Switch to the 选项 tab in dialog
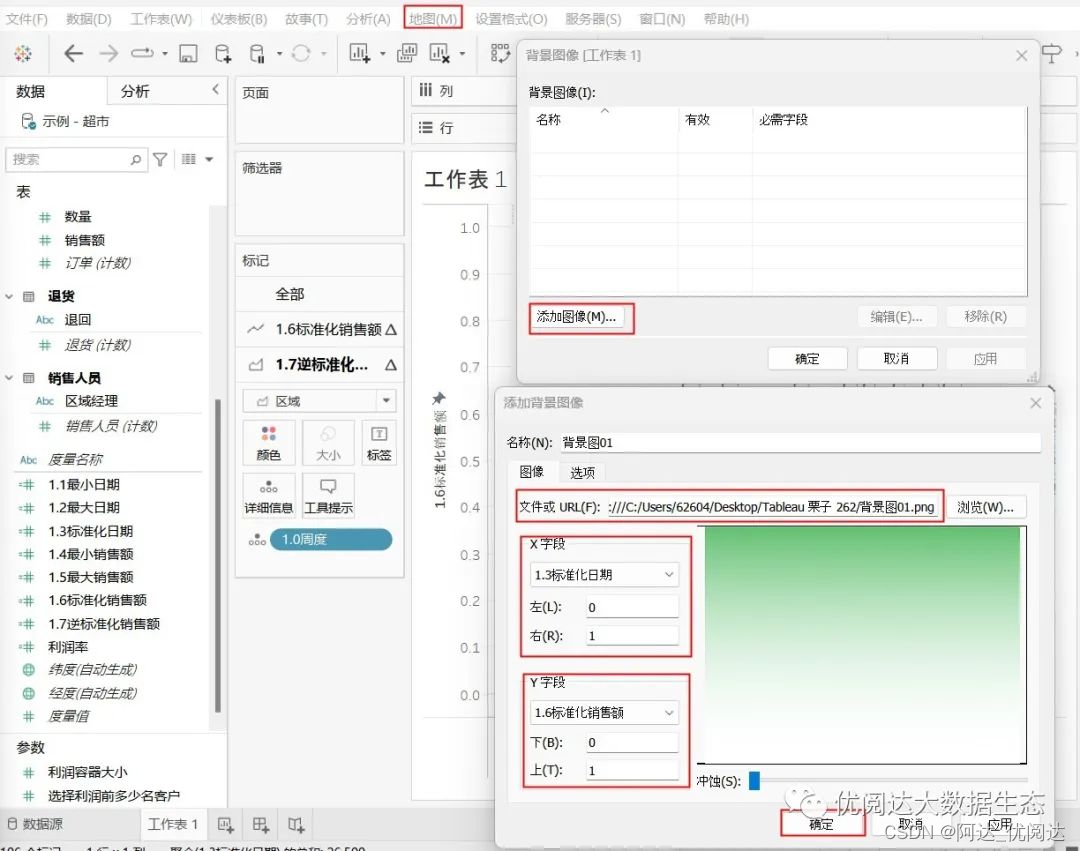 582,472
